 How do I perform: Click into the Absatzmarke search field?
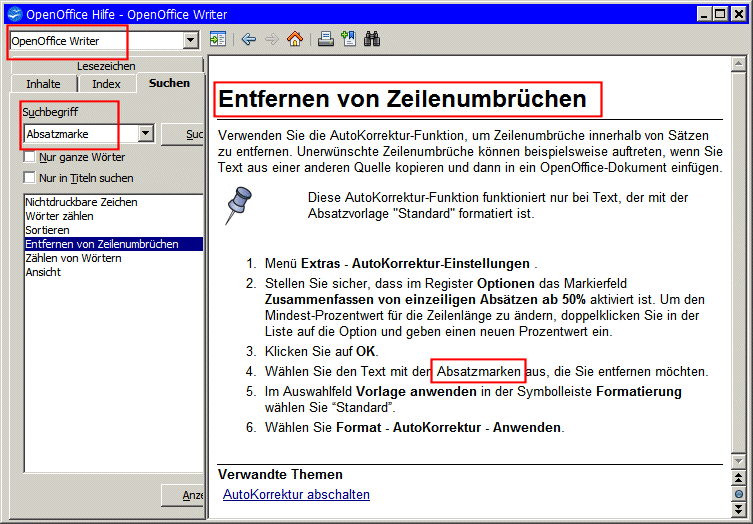point(81,134)
